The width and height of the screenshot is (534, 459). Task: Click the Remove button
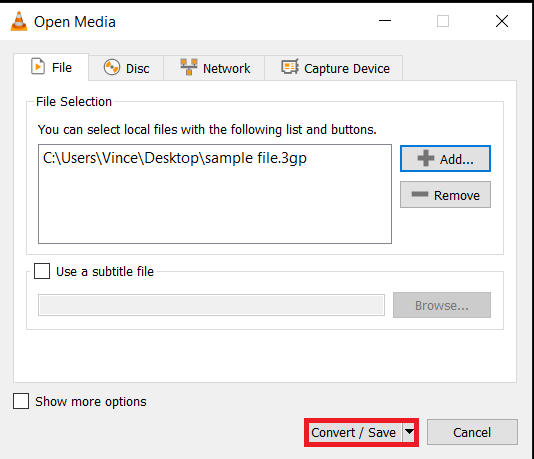pos(445,195)
